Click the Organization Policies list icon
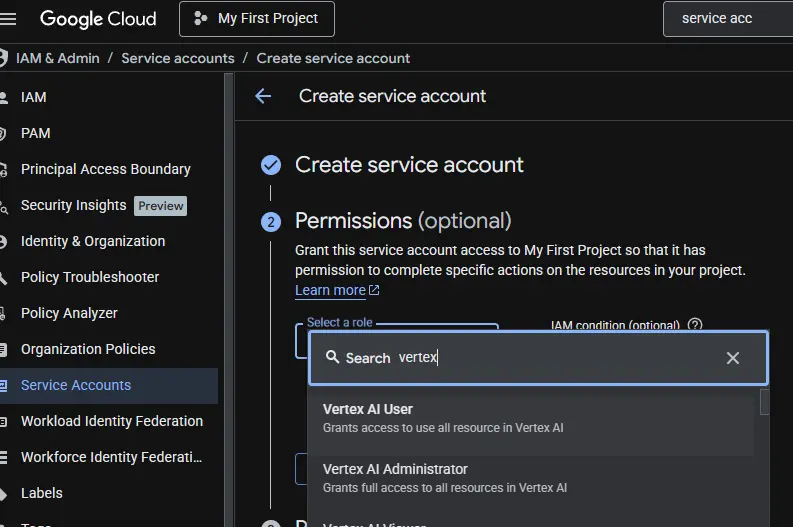Screen dimensions: 793x527 pos(3,349)
